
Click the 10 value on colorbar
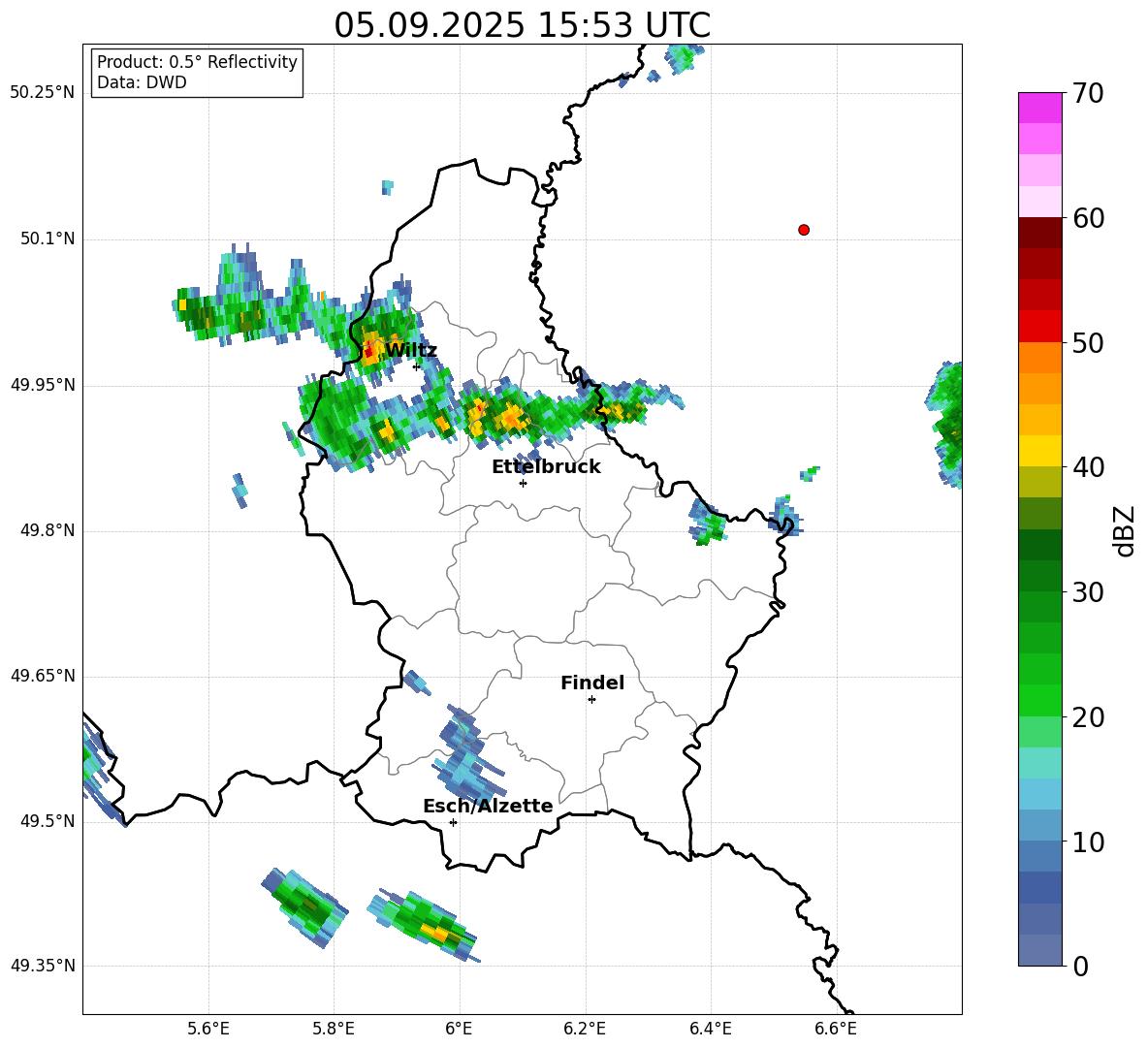point(1087,842)
